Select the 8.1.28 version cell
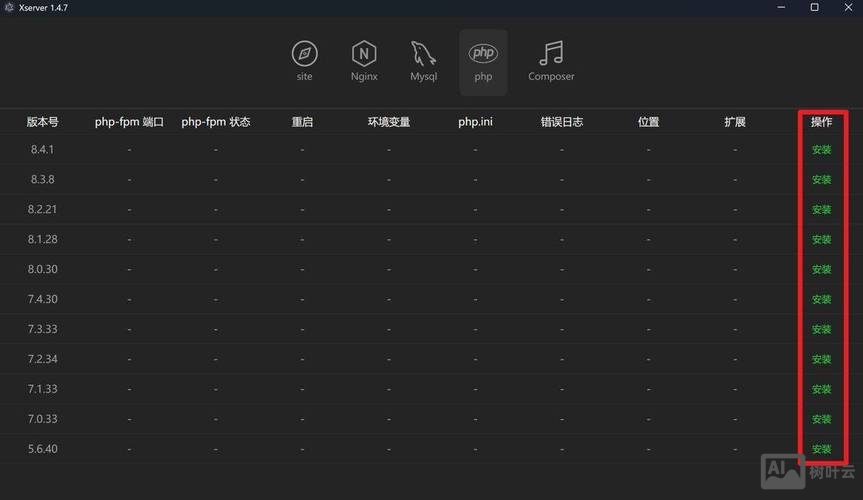Image resolution: width=863 pixels, height=500 pixels. point(42,239)
